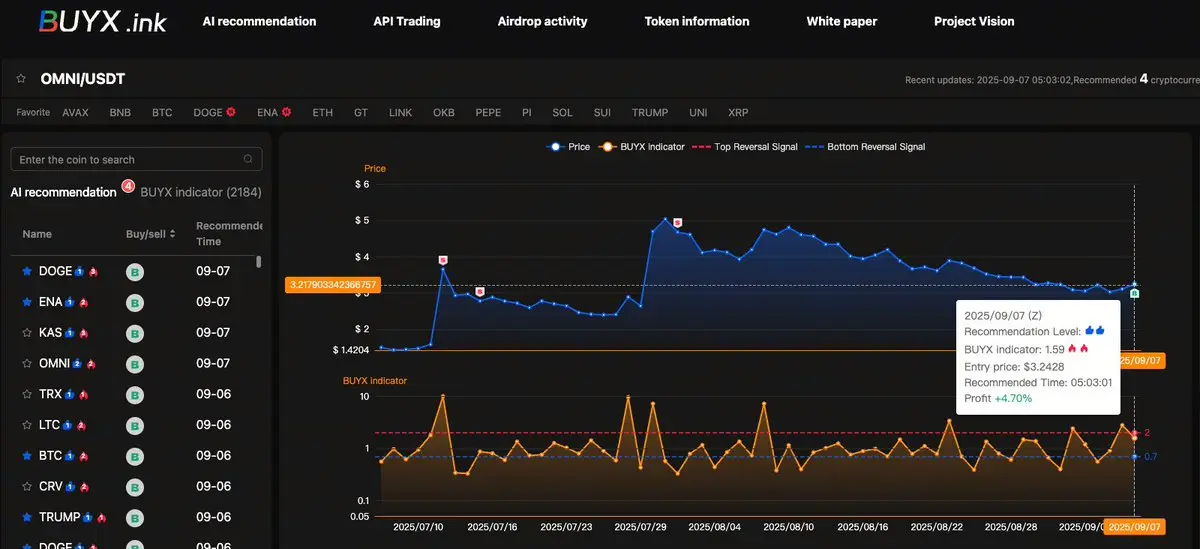Viewport: 1200px width, 549px height.
Task: Select AVAX from favorites bar
Action: [75, 113]
